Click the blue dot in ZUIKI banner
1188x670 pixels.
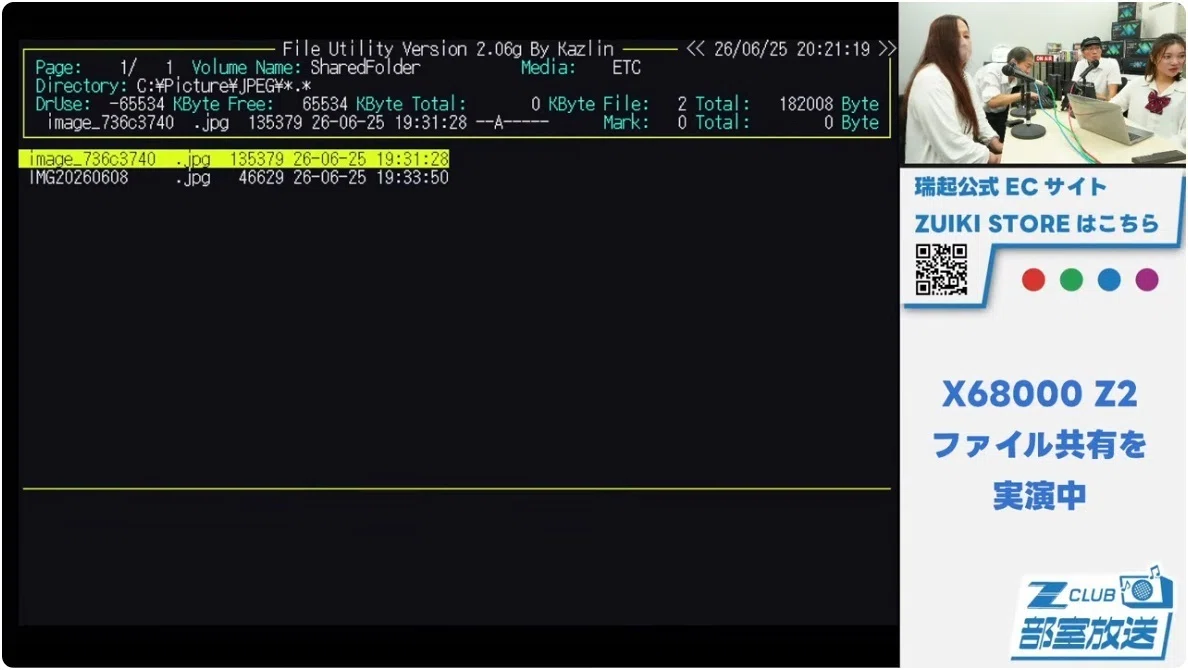1108,280
